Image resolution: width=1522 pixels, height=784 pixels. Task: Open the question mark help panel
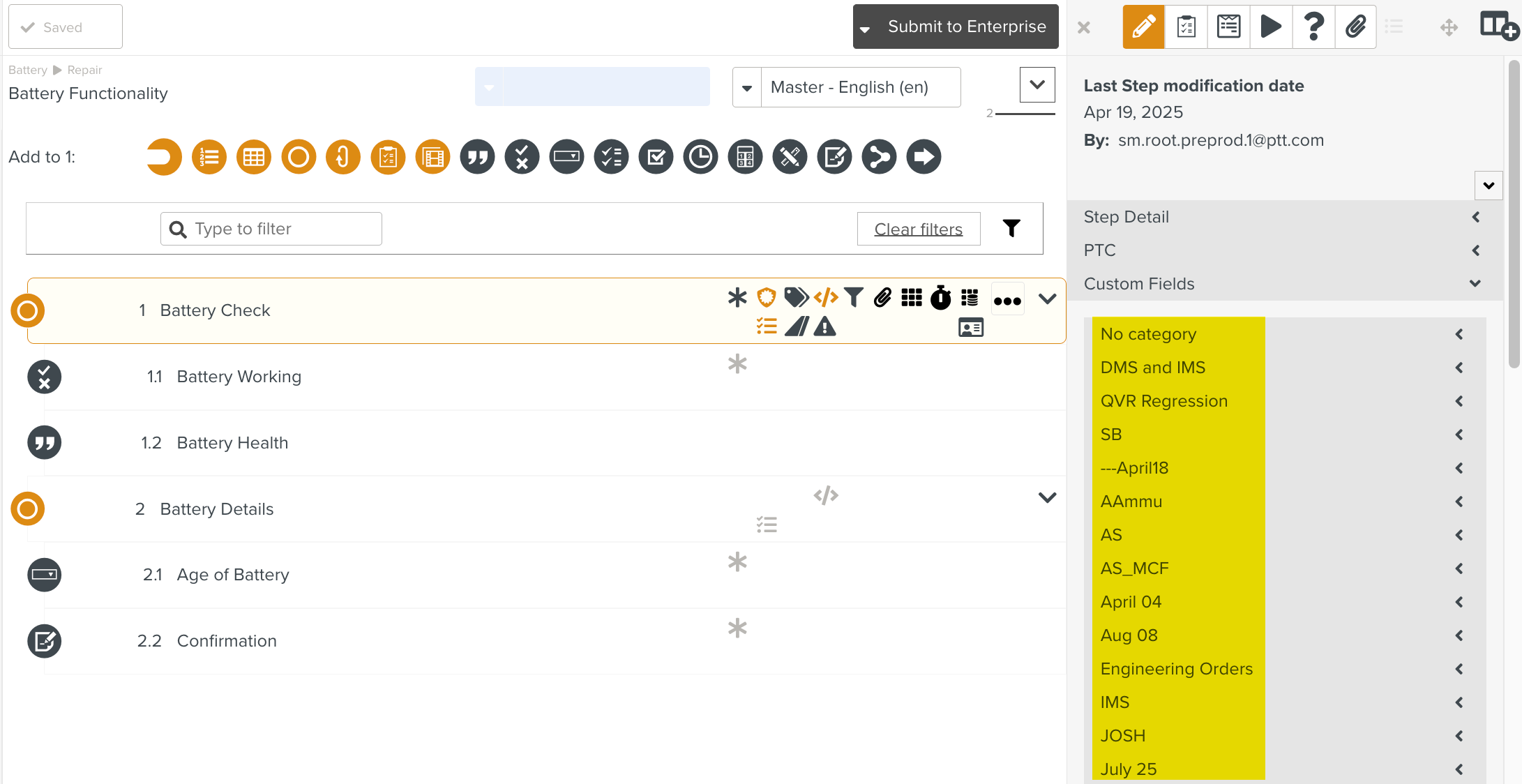click(x=1313, y=27)
